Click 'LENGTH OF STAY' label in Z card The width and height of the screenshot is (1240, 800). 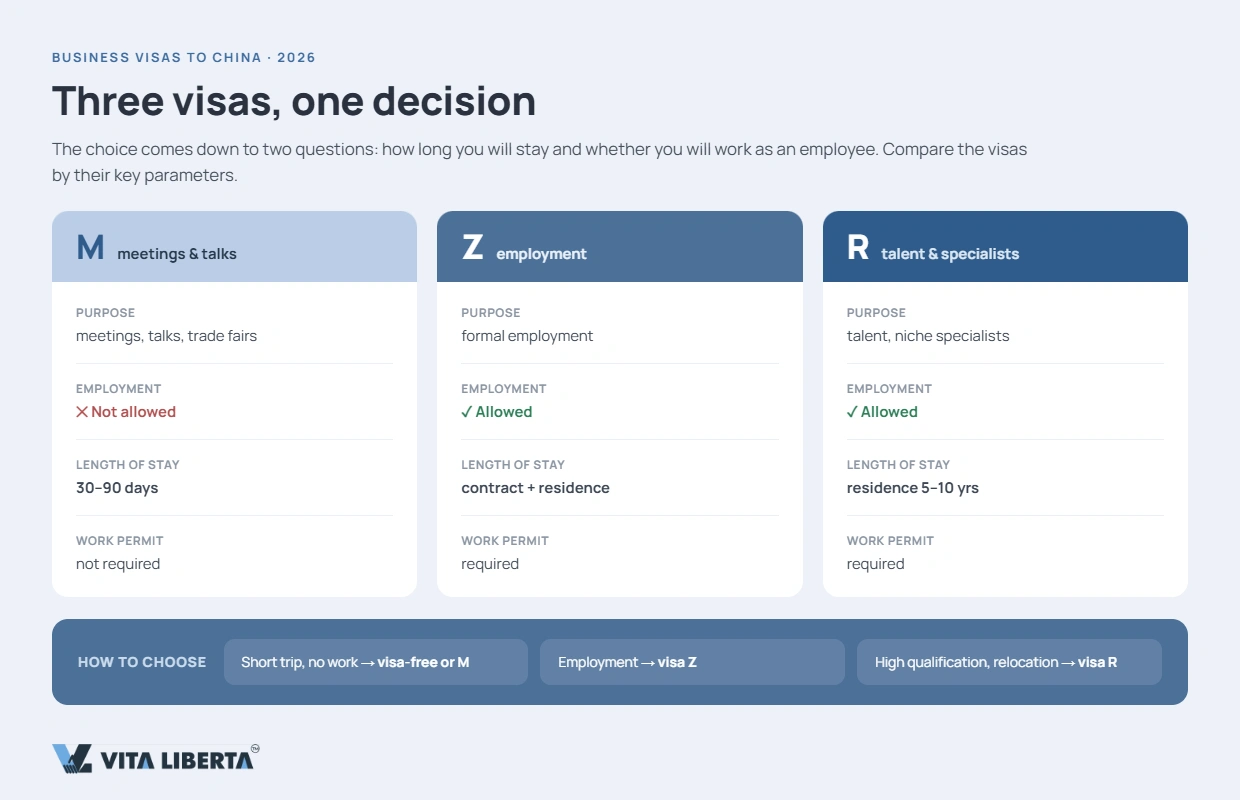point(513,465)
